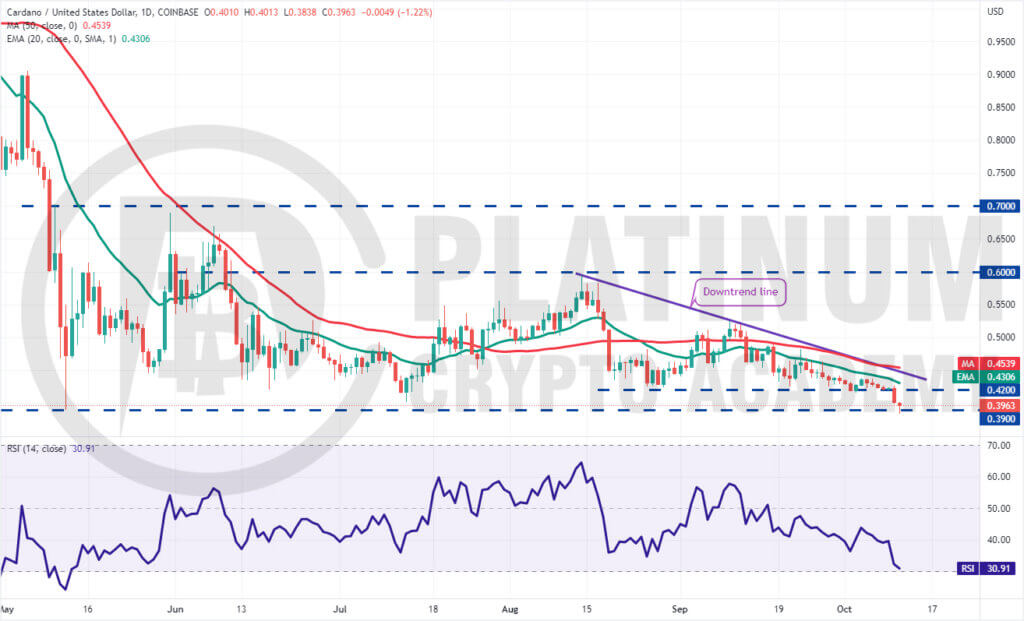
Task: Click the 0.8000 price axis value
Action: point(1000,140)
